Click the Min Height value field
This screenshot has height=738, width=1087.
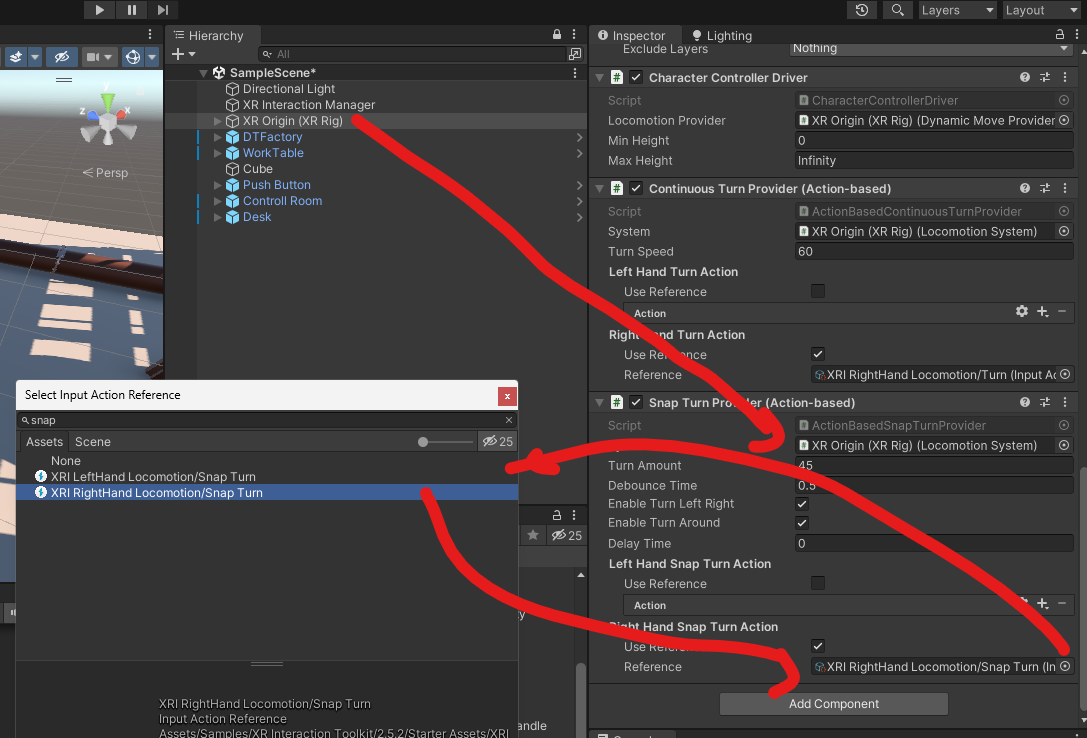934,141
